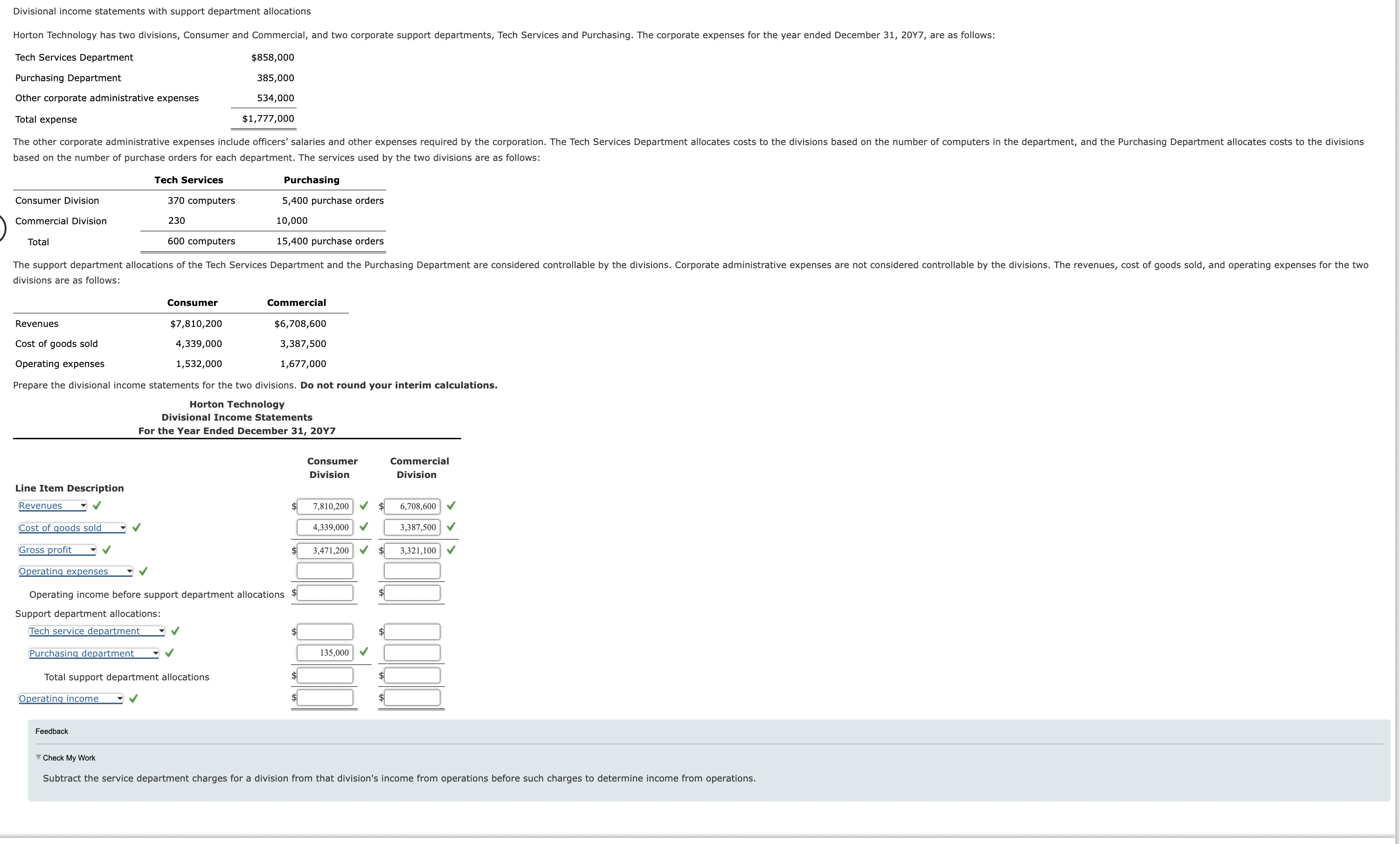Open the Gross profit dropdown
The height and width of the screenshot is (844, 1400).
pos(57,550)
